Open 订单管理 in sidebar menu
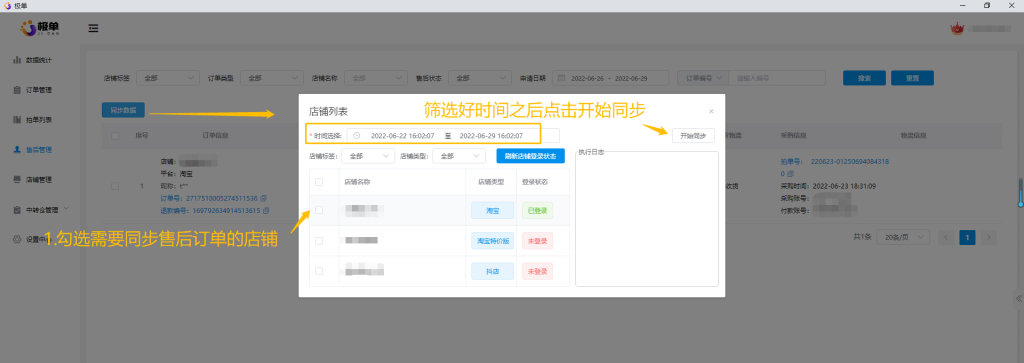This screenshot has width=1024, height=363. click(x=39, y=90)
